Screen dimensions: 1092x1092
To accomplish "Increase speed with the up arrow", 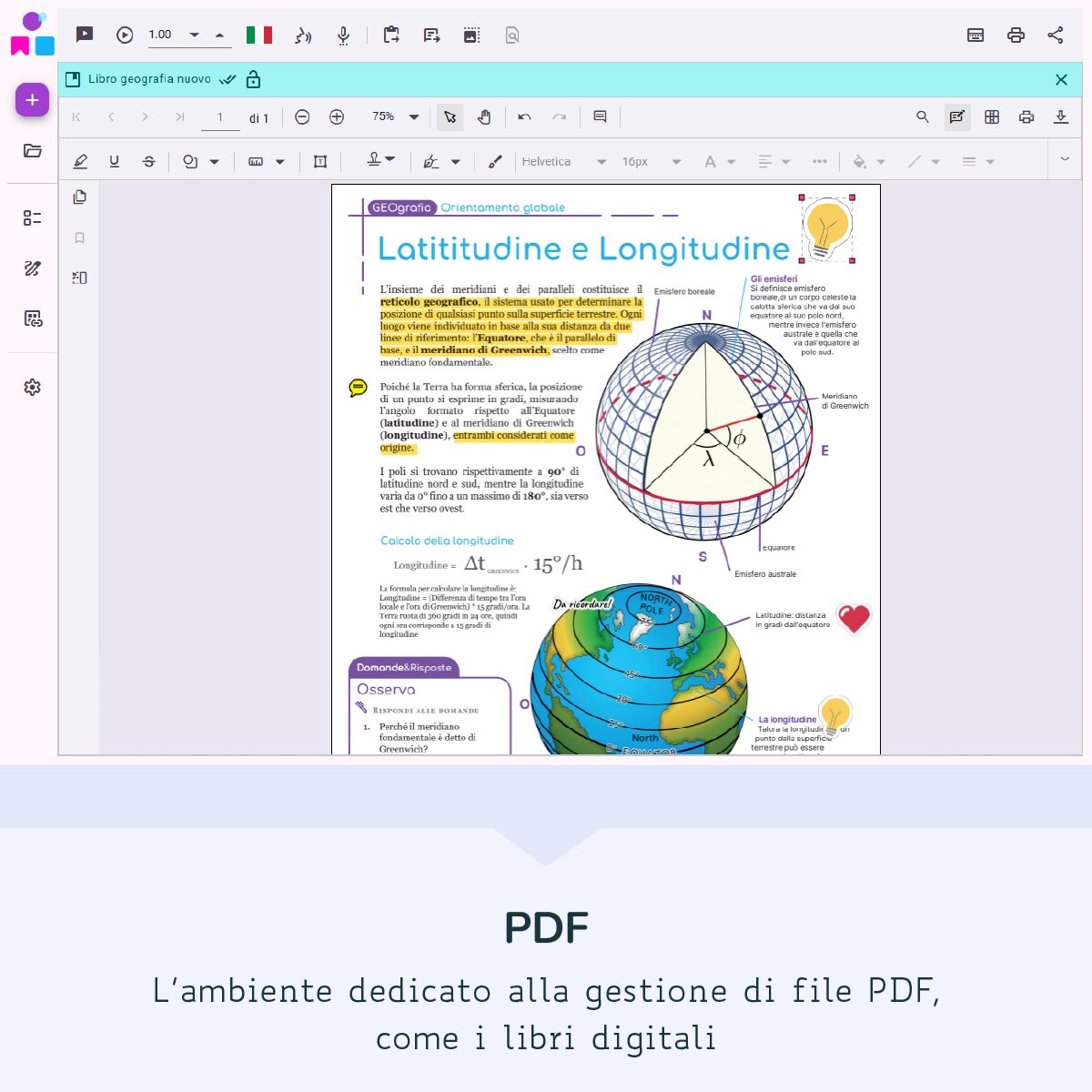I will pos(219,35).
